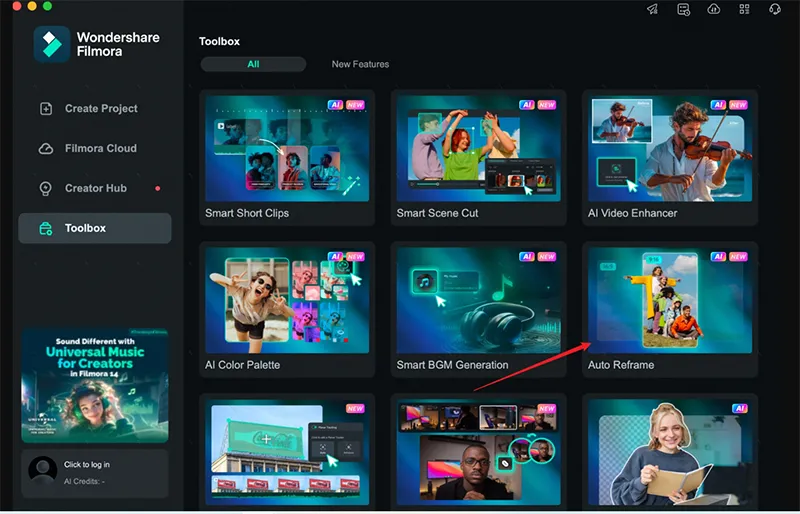This screenshot has height=514, width=800.
Task: Click the headset support icon
Action: [x=774, y=9]
